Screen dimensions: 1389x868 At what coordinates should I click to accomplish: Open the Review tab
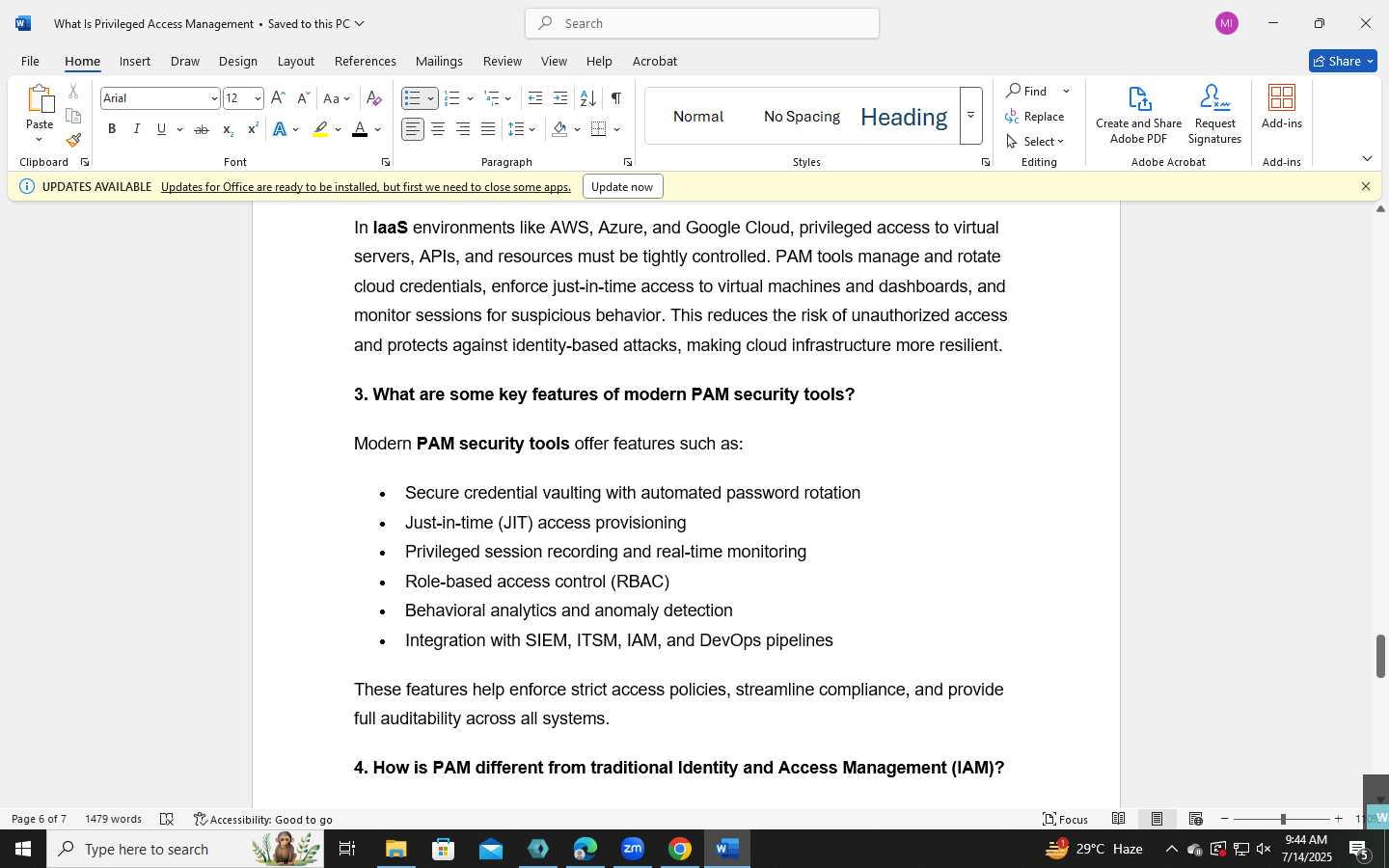[x=503, y=61]
